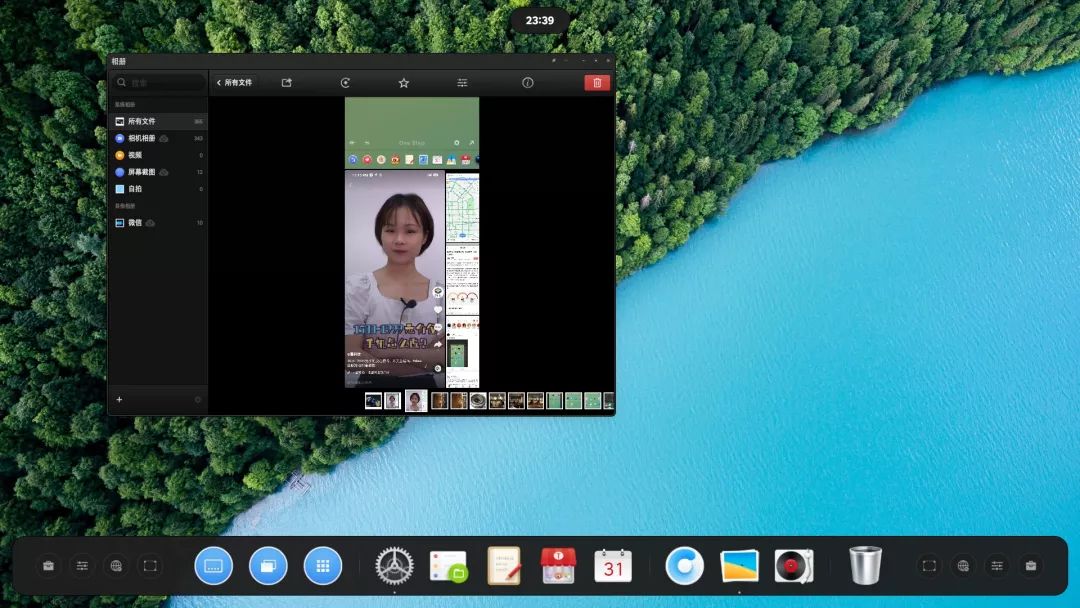Click the cloud icon beside 微信
1080x608 pixels.
click(150, 223)
